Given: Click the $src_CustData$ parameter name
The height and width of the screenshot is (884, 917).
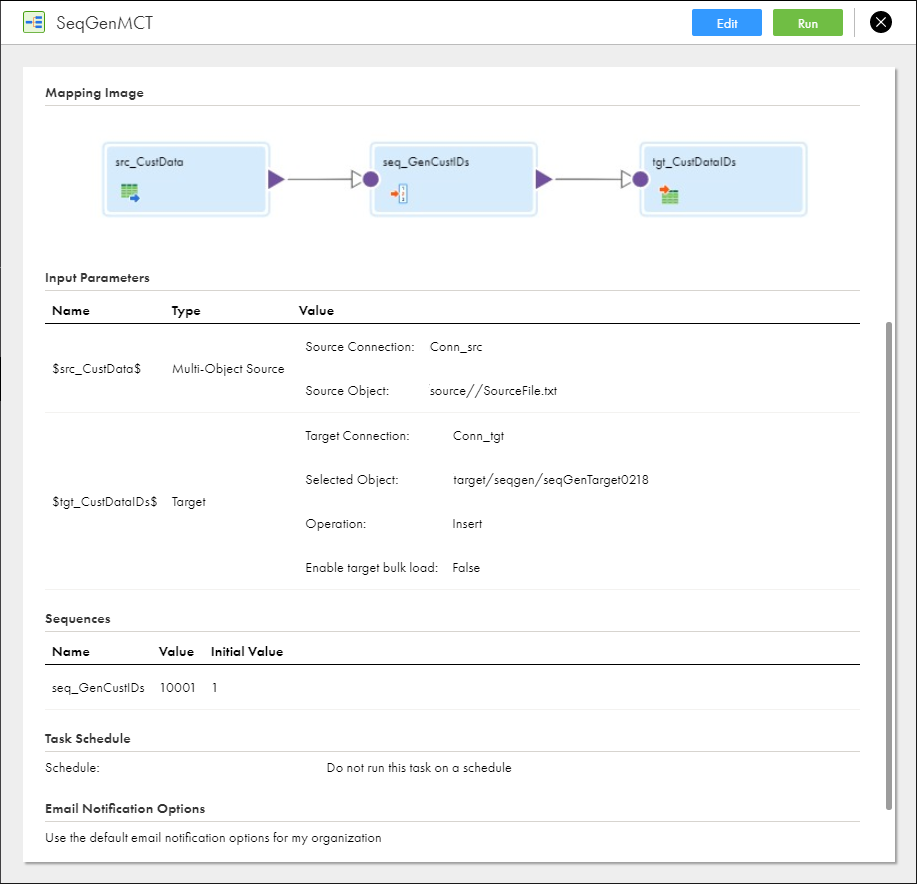Looking at the screenshot, I should click(x=96, y=369).
